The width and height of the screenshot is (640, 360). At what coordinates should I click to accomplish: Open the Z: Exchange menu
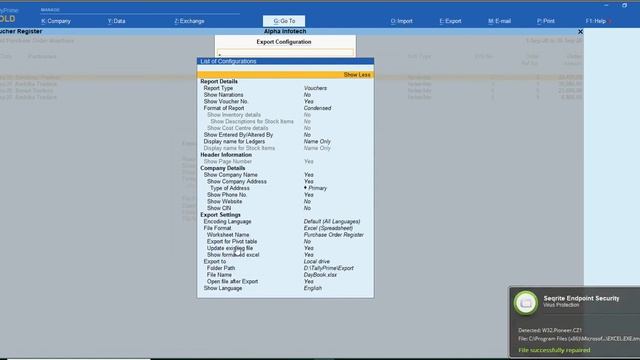coord(189,21)
